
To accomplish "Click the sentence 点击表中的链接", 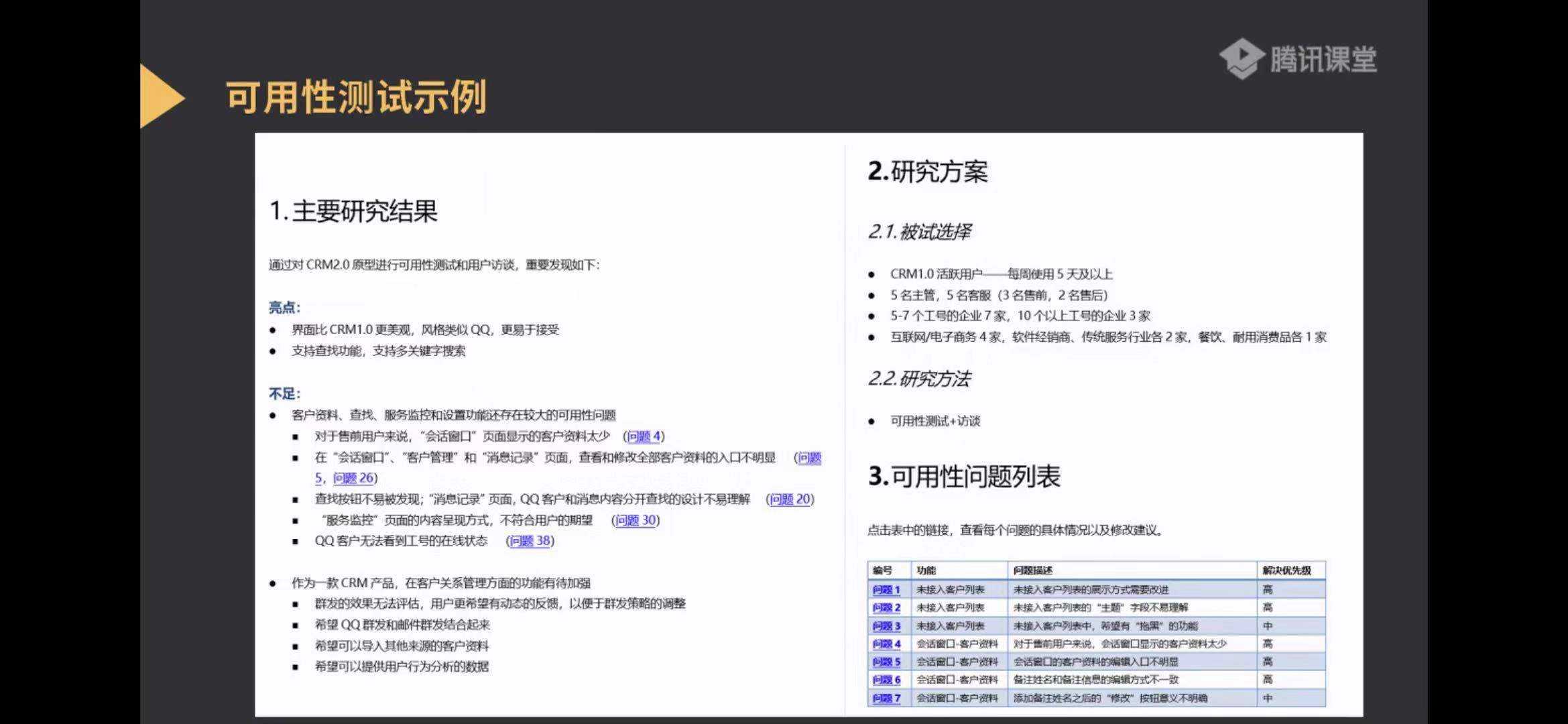I will (1016, 530).
